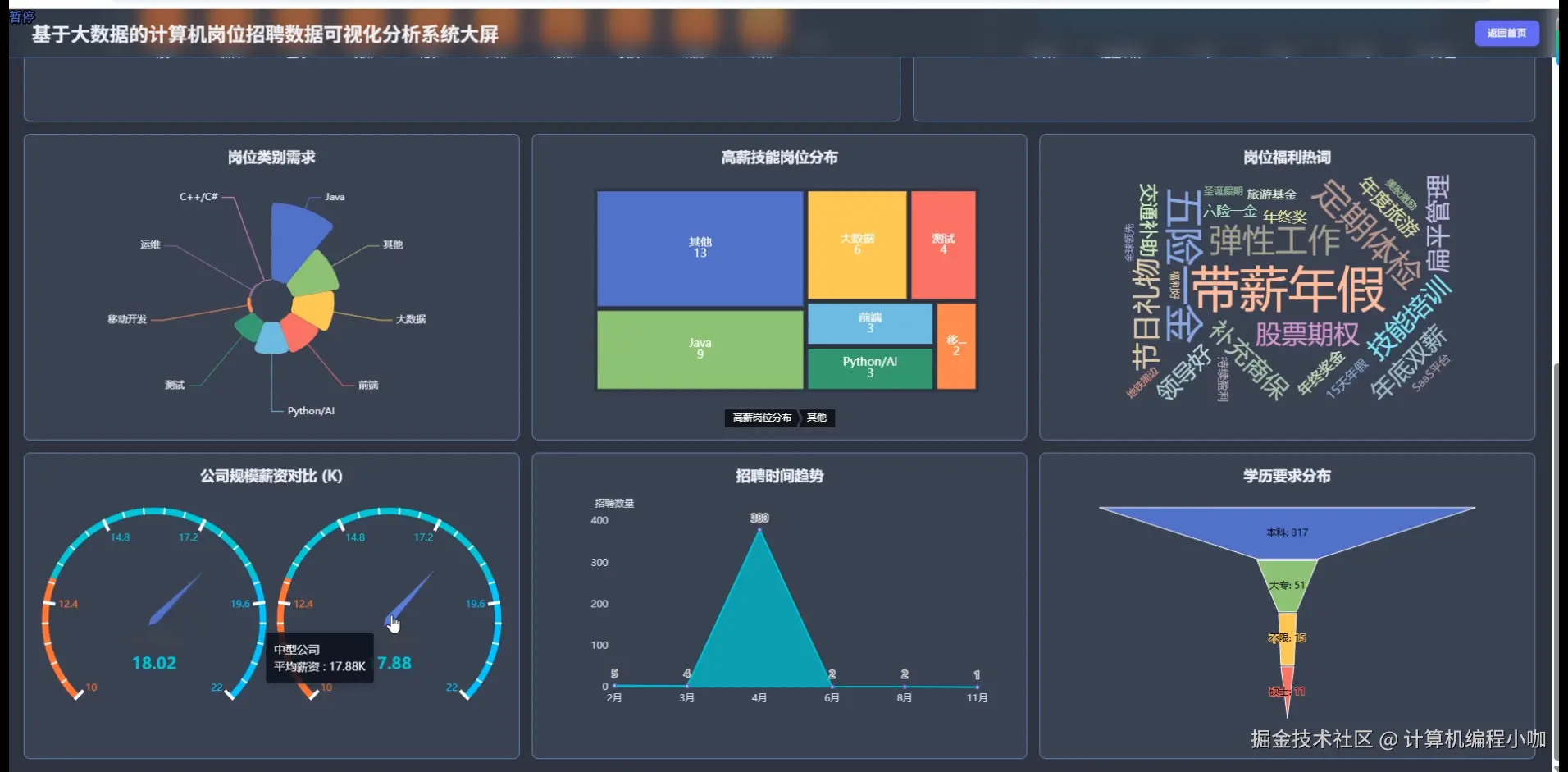1568x772 pixels.
Task: Click the 中型公司 average salary tooltip
Action: point(320,658)
